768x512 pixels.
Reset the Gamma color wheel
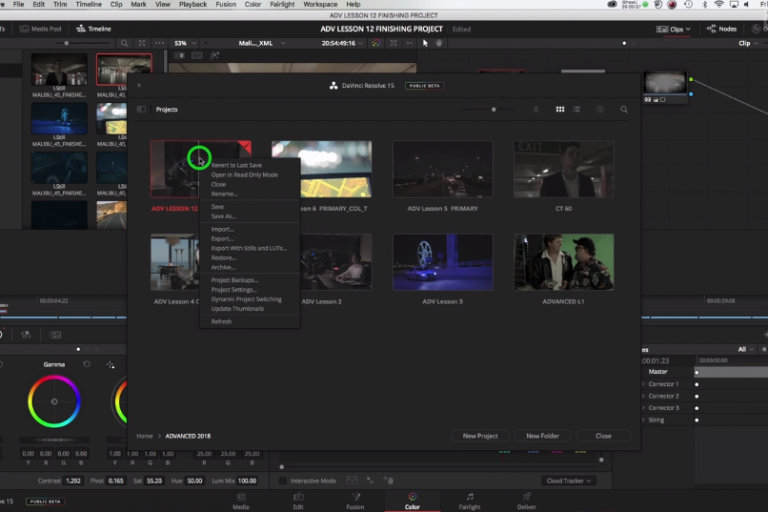click(87, 364)
